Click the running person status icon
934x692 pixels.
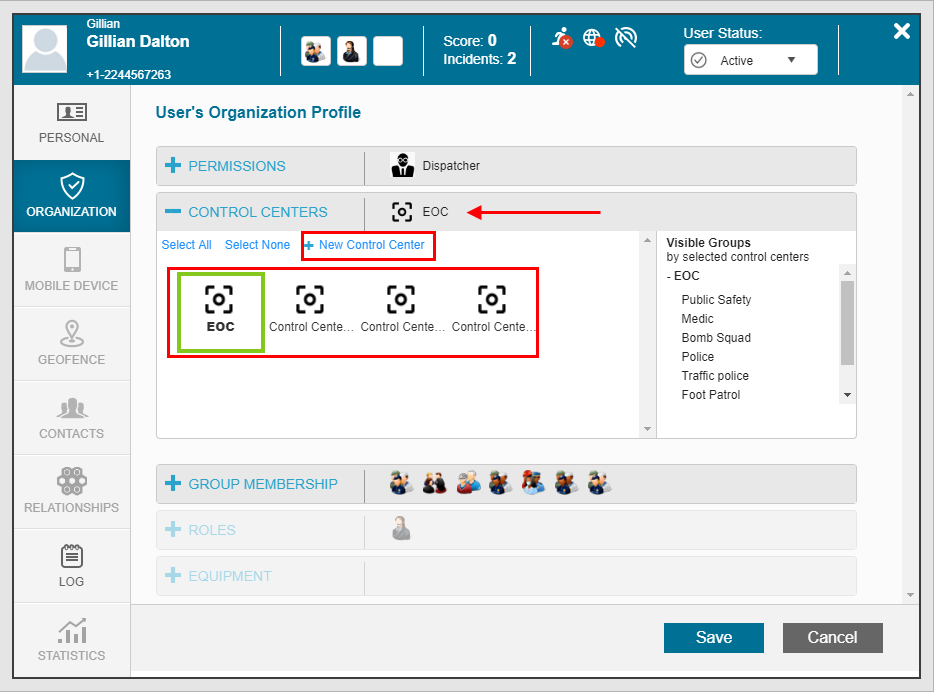[562, 38]
